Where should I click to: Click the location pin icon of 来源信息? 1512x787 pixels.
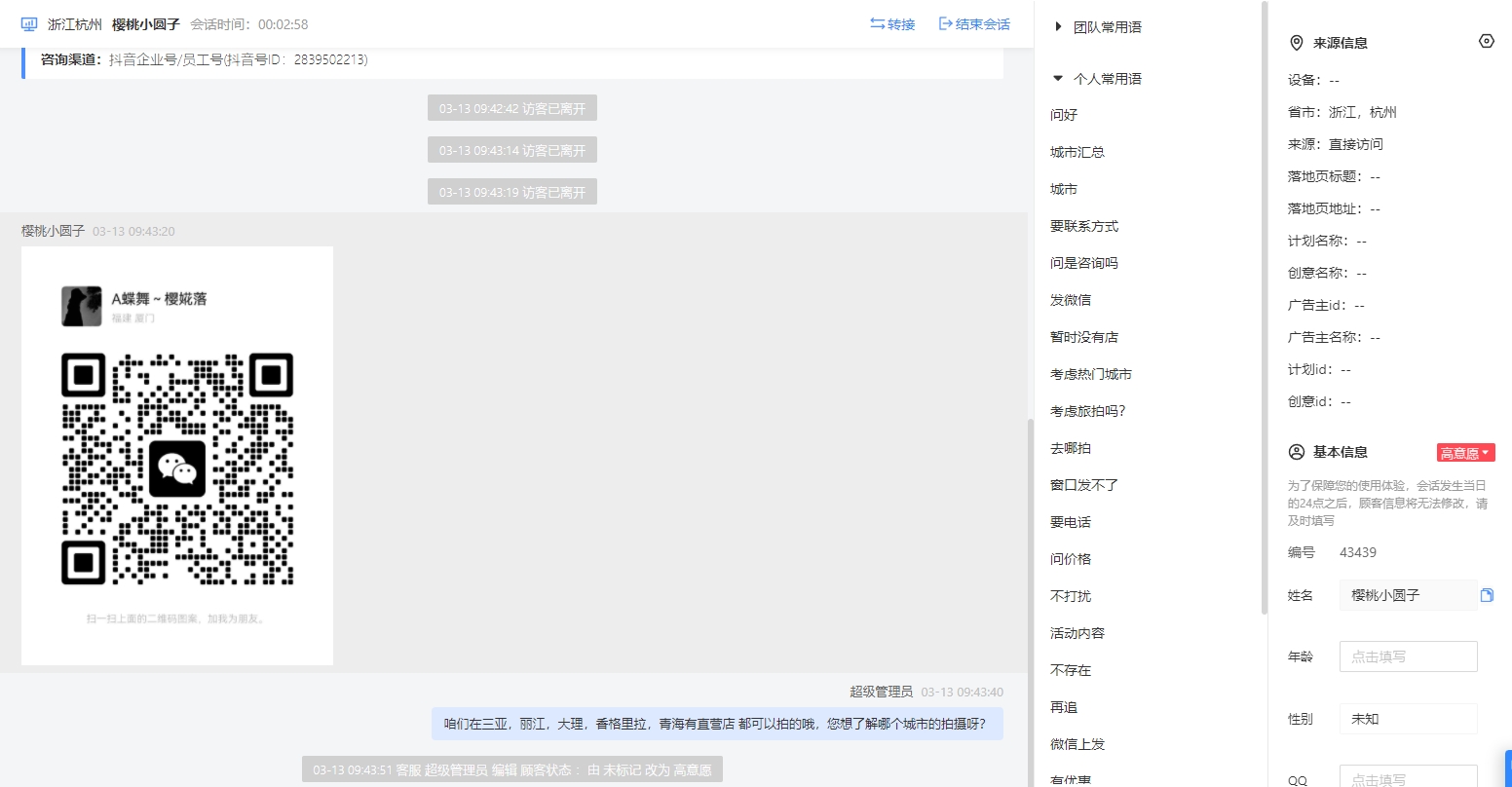[x=1297, y=43]
